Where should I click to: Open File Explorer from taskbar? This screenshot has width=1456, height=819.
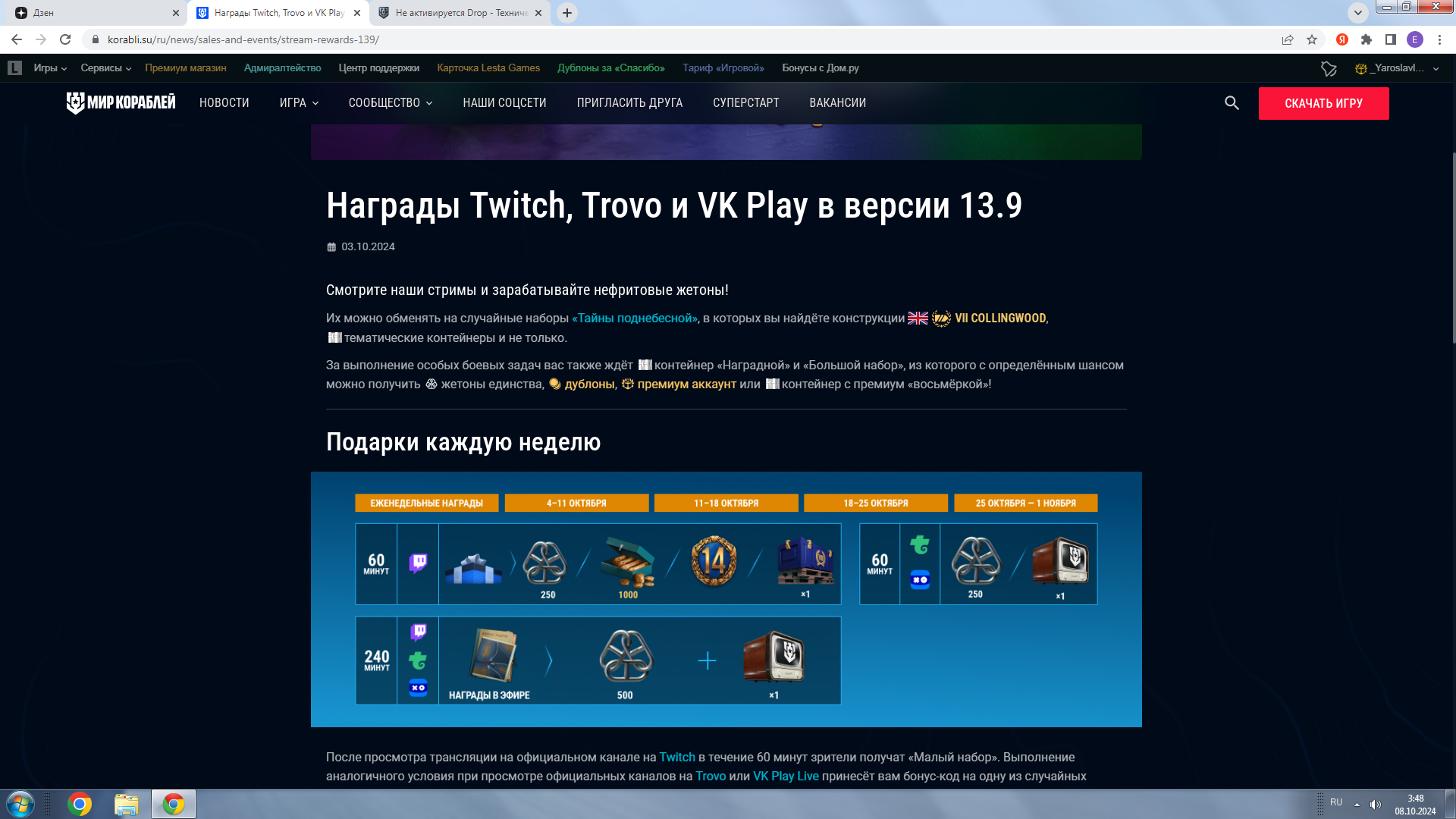click(x=127, y=804)
